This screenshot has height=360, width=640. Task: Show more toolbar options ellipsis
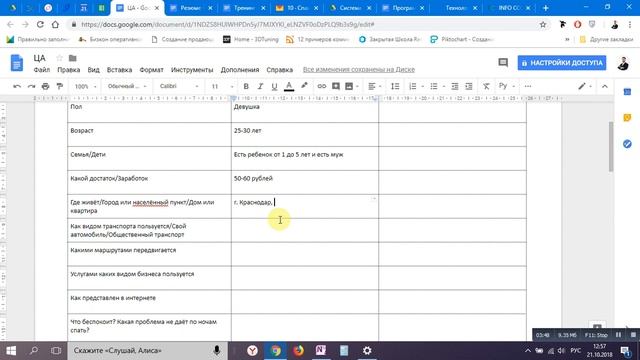(528, 87)
